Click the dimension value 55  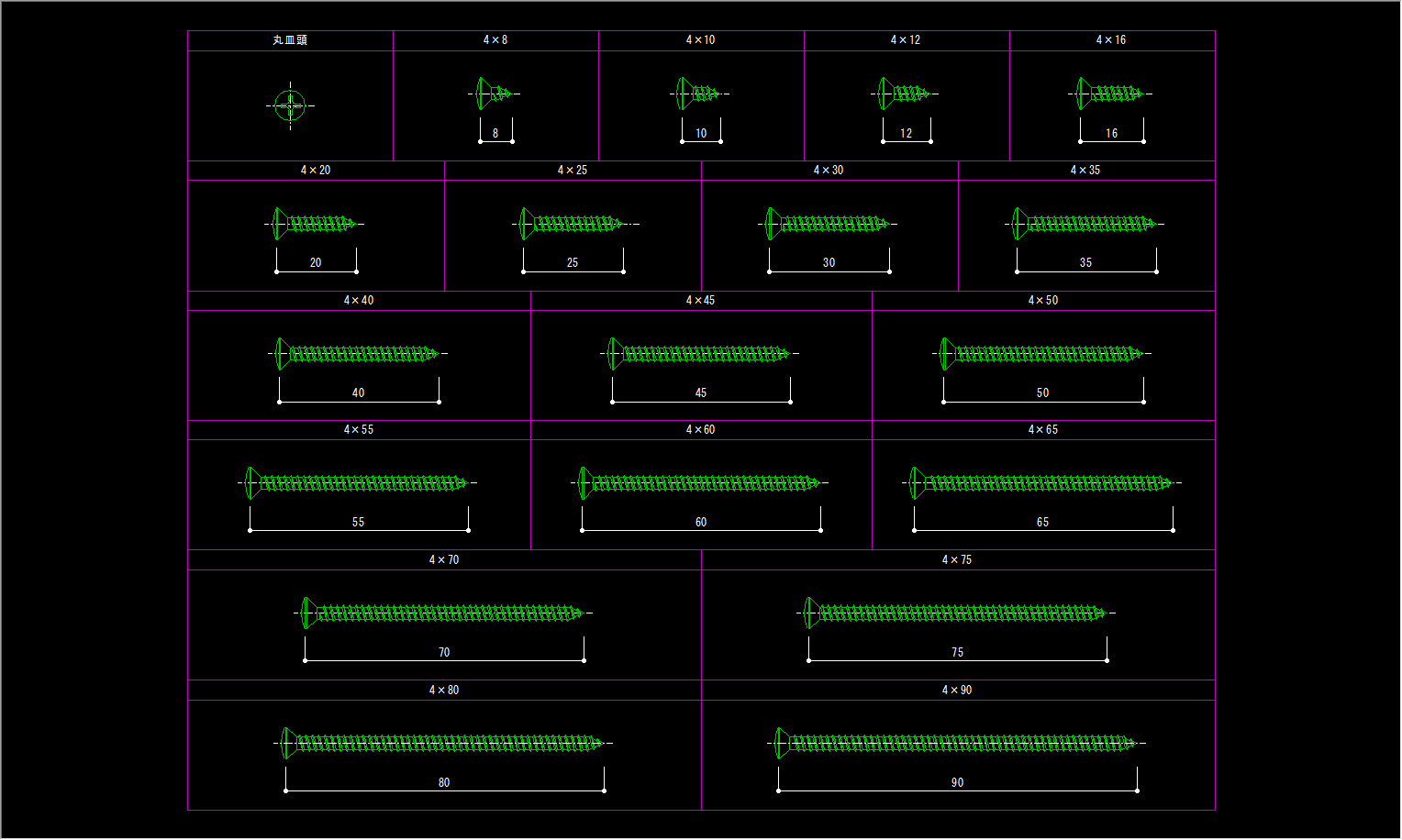(x=359, y=523)
